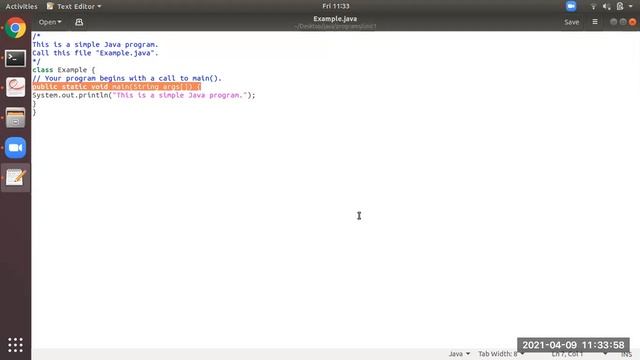640x360 pixels.
Task: Change the Java language selector
Action: tap(459, 354)
